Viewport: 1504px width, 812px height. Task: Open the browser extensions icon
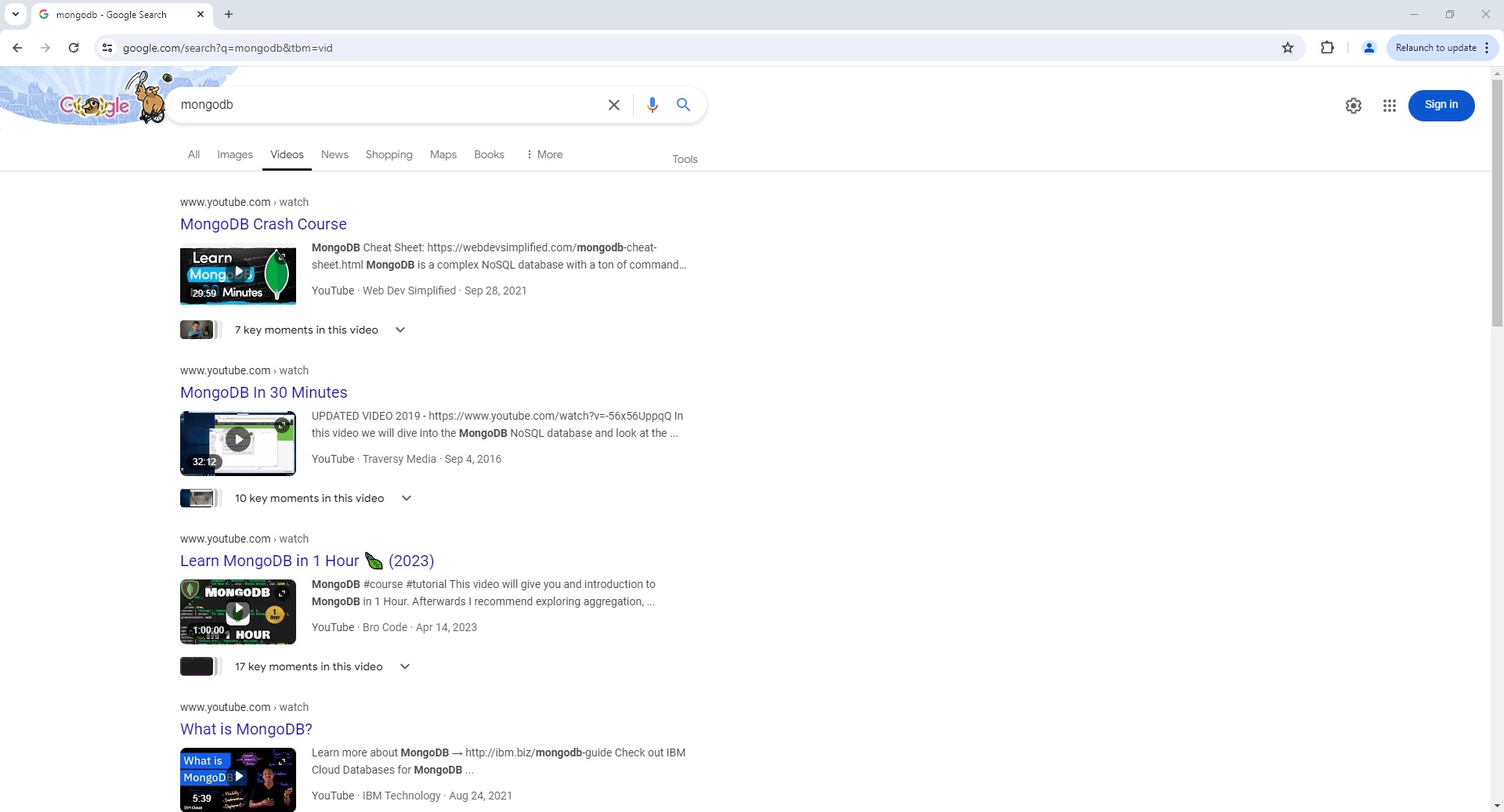1328,48
